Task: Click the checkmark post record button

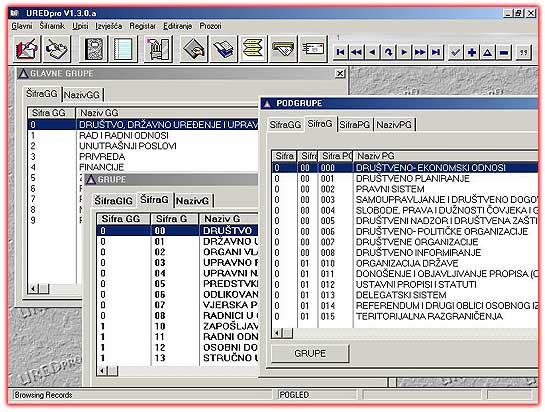Action: point(455,52)
